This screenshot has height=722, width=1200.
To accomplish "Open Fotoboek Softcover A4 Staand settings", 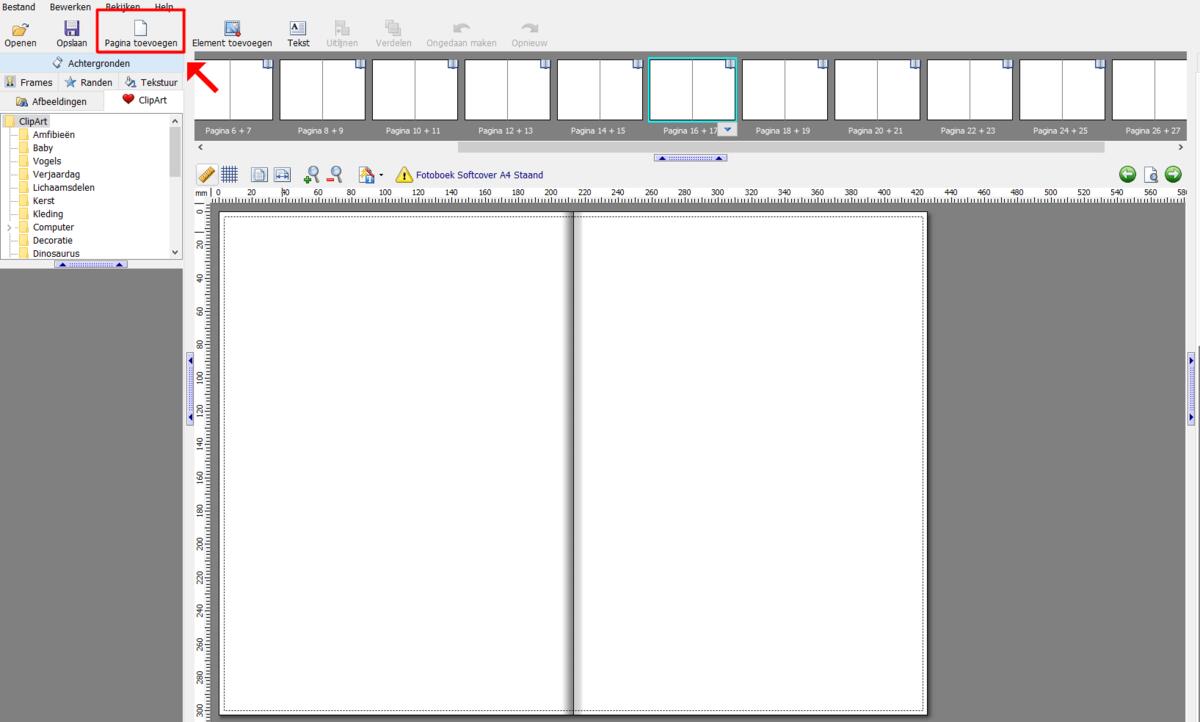I will tap(478, 174).
